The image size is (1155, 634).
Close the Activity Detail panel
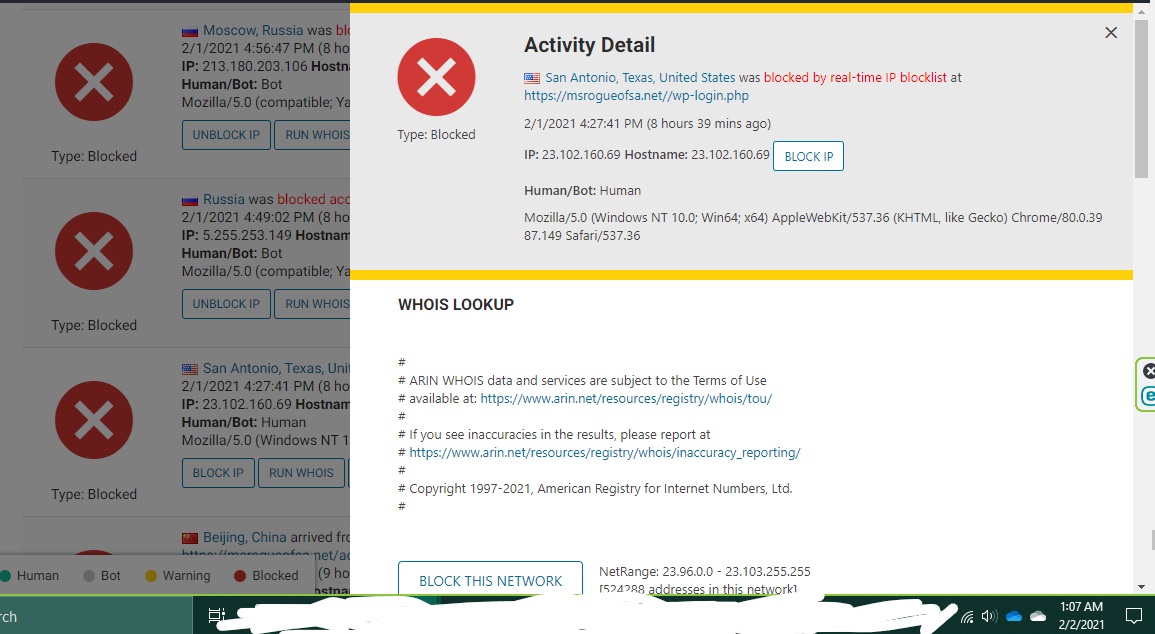pyautogui.click(x=1110, y=33)
